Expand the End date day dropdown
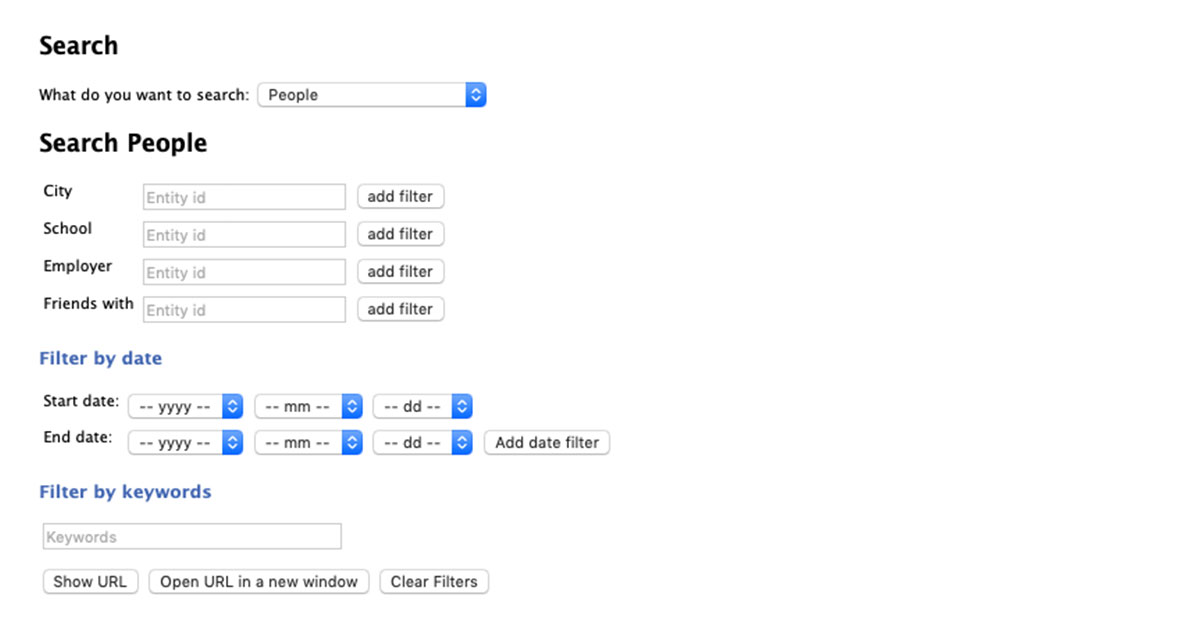Viewport: 1200px width, 630px height. (x=422, y=442)
